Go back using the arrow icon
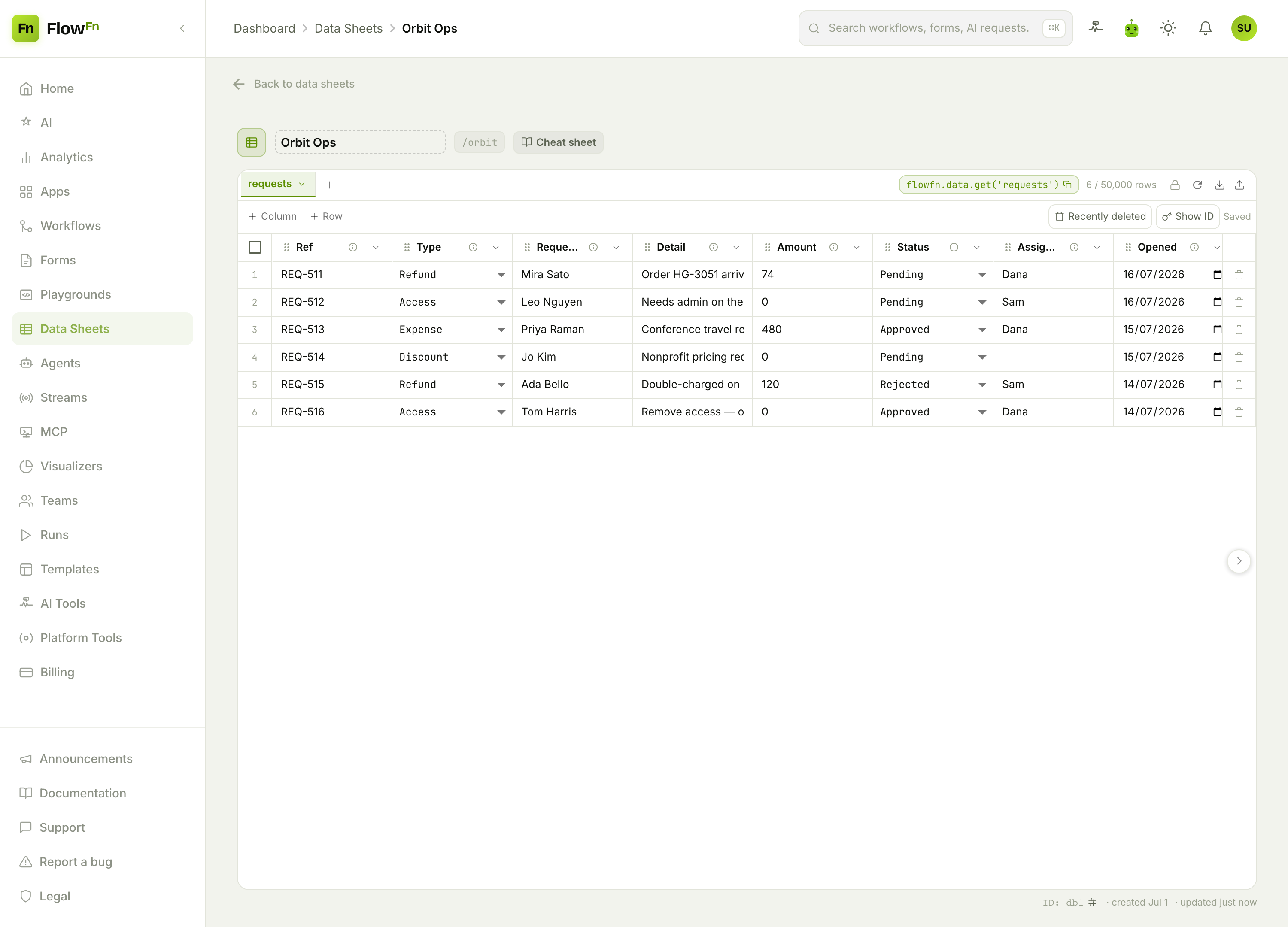 point(239,84)
